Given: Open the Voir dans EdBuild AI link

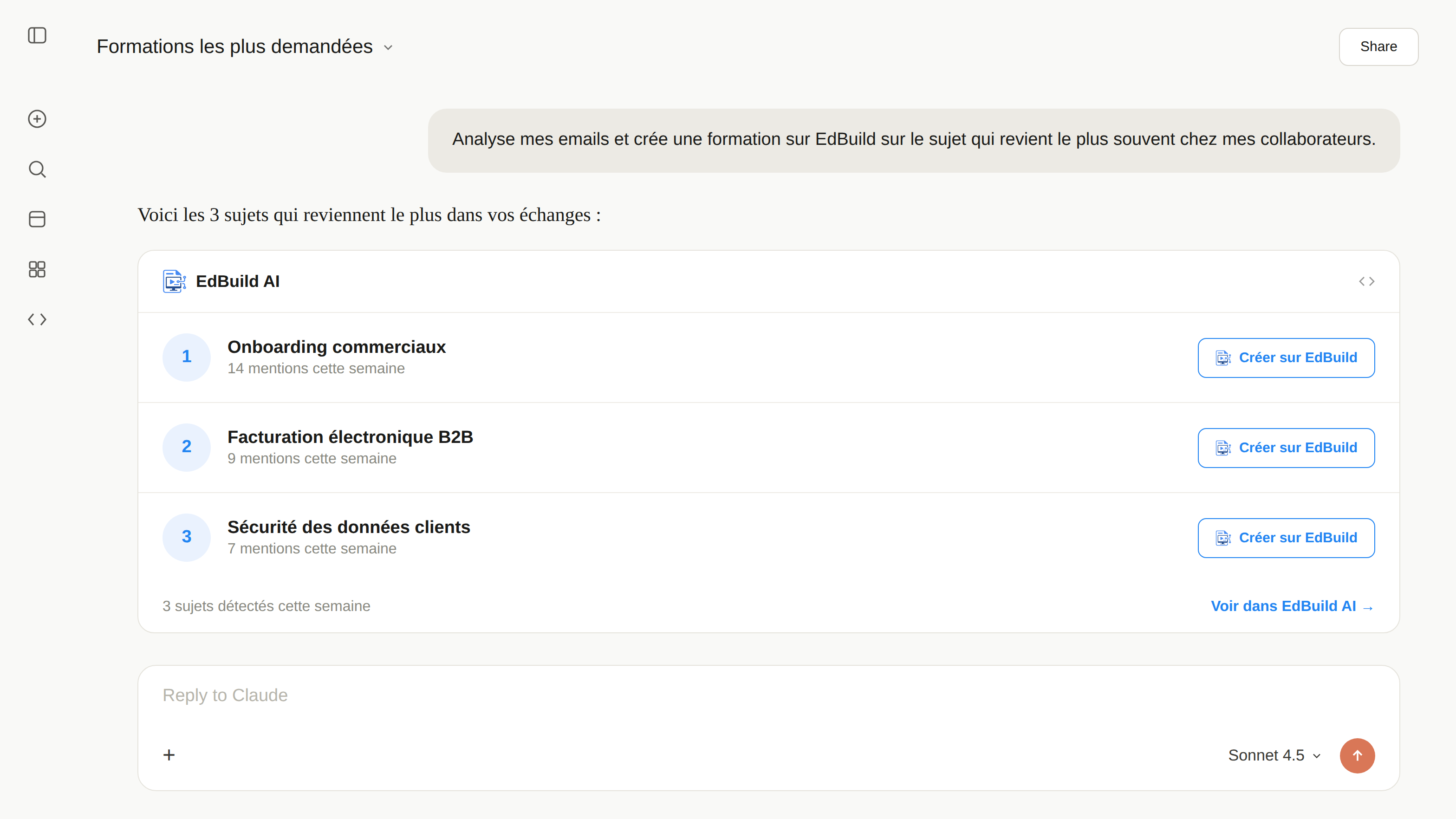Looking at the screenshot, I should tap(1292, 606).
